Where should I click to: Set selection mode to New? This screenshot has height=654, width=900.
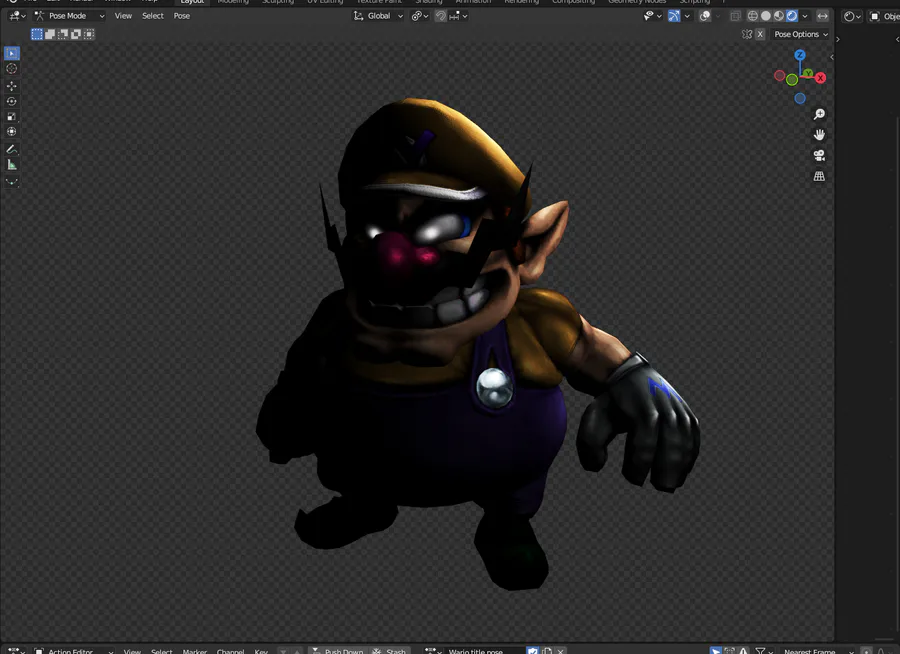pos(37,34)
